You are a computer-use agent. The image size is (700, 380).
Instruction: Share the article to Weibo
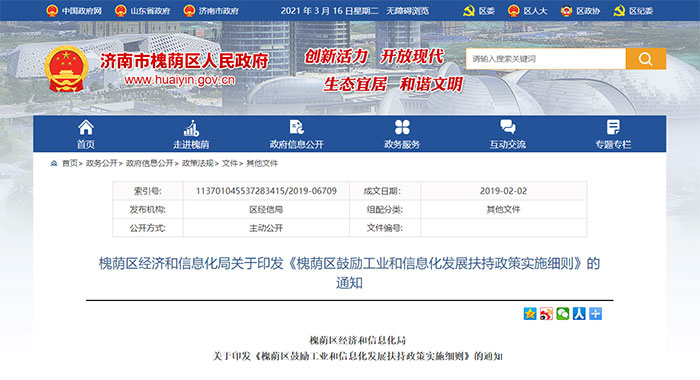[x=546, y=314]
